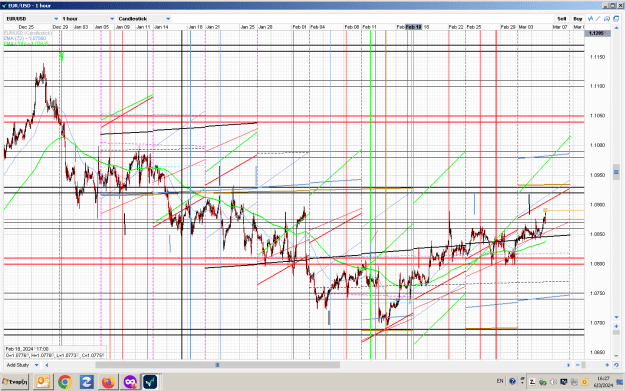Screen dimensions: 625x391
Task: Switch to the trading platform taskbar button
Action: pyautogui.click(x=151, y=381)
